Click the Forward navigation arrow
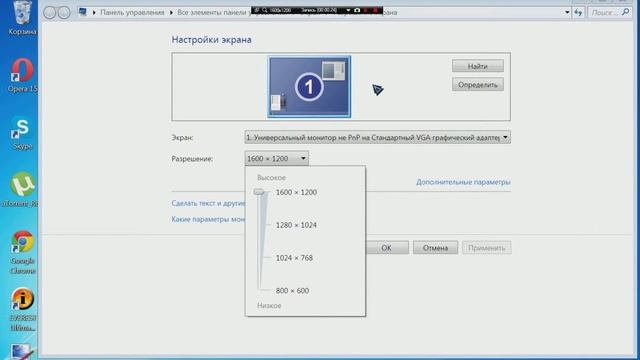 point(64,13)
